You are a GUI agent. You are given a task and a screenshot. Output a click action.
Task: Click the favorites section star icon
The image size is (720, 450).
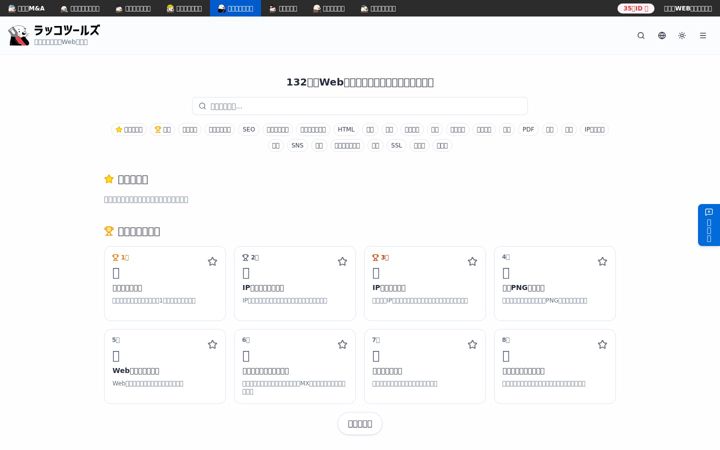pyautogui.click(x=109, y=179)
